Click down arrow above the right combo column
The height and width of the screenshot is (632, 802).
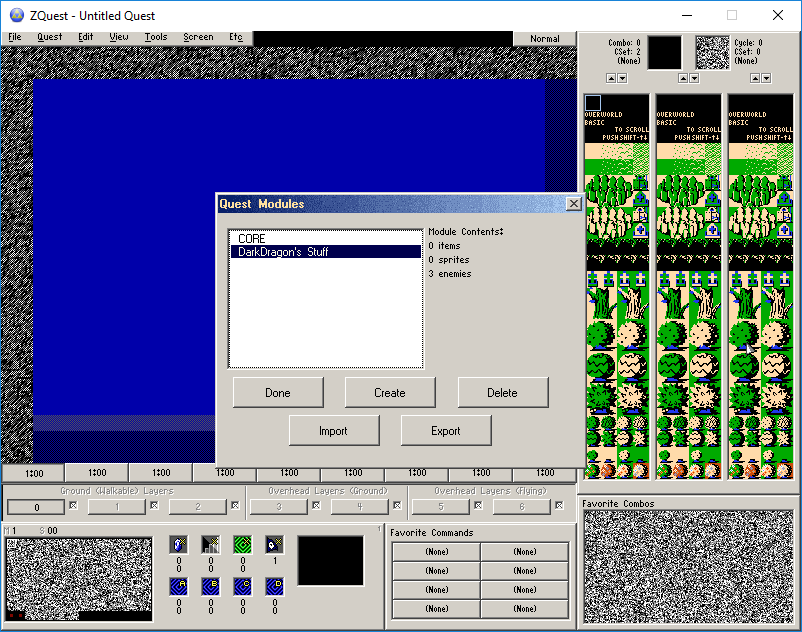coord(767,78)
